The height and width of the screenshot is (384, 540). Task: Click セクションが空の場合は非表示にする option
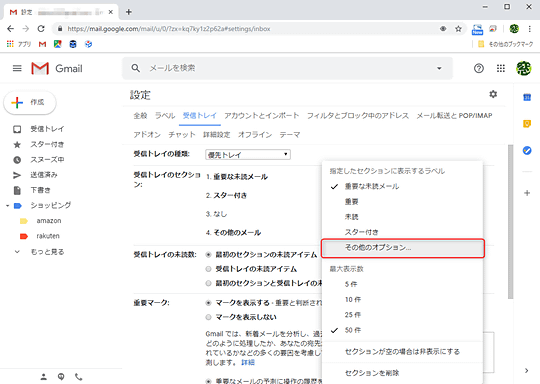coord(402,352)
